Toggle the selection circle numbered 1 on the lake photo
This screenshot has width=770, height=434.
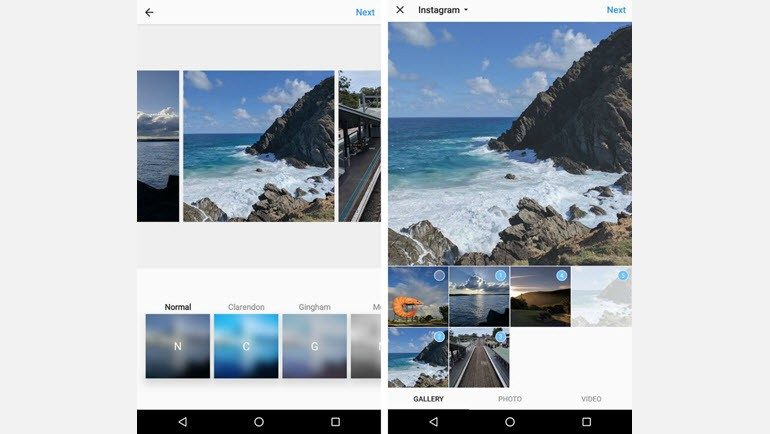pyautogui.click(x=500, y=275)
